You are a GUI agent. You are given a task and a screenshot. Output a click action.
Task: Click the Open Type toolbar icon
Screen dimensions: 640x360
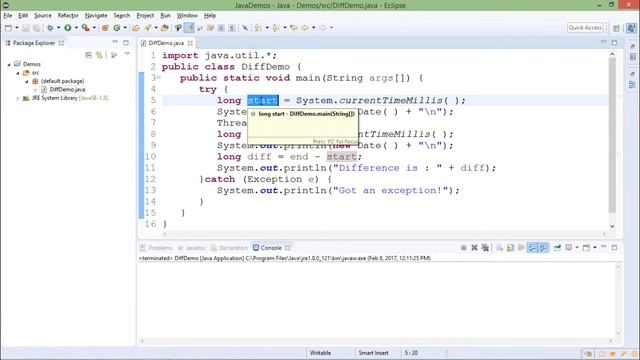pos(136,28)
